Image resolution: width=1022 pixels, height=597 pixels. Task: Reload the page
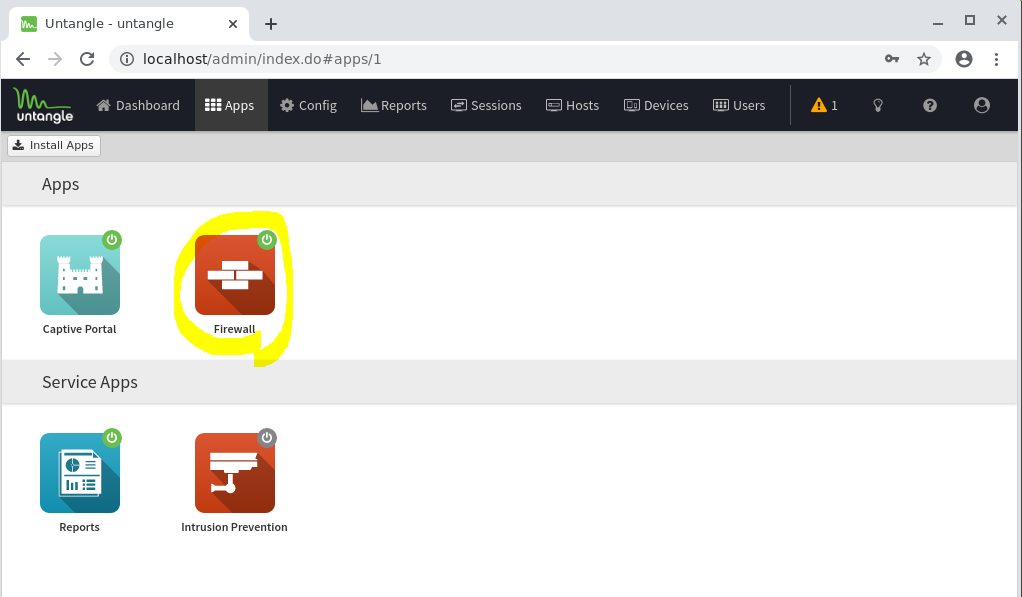[87, 59]
